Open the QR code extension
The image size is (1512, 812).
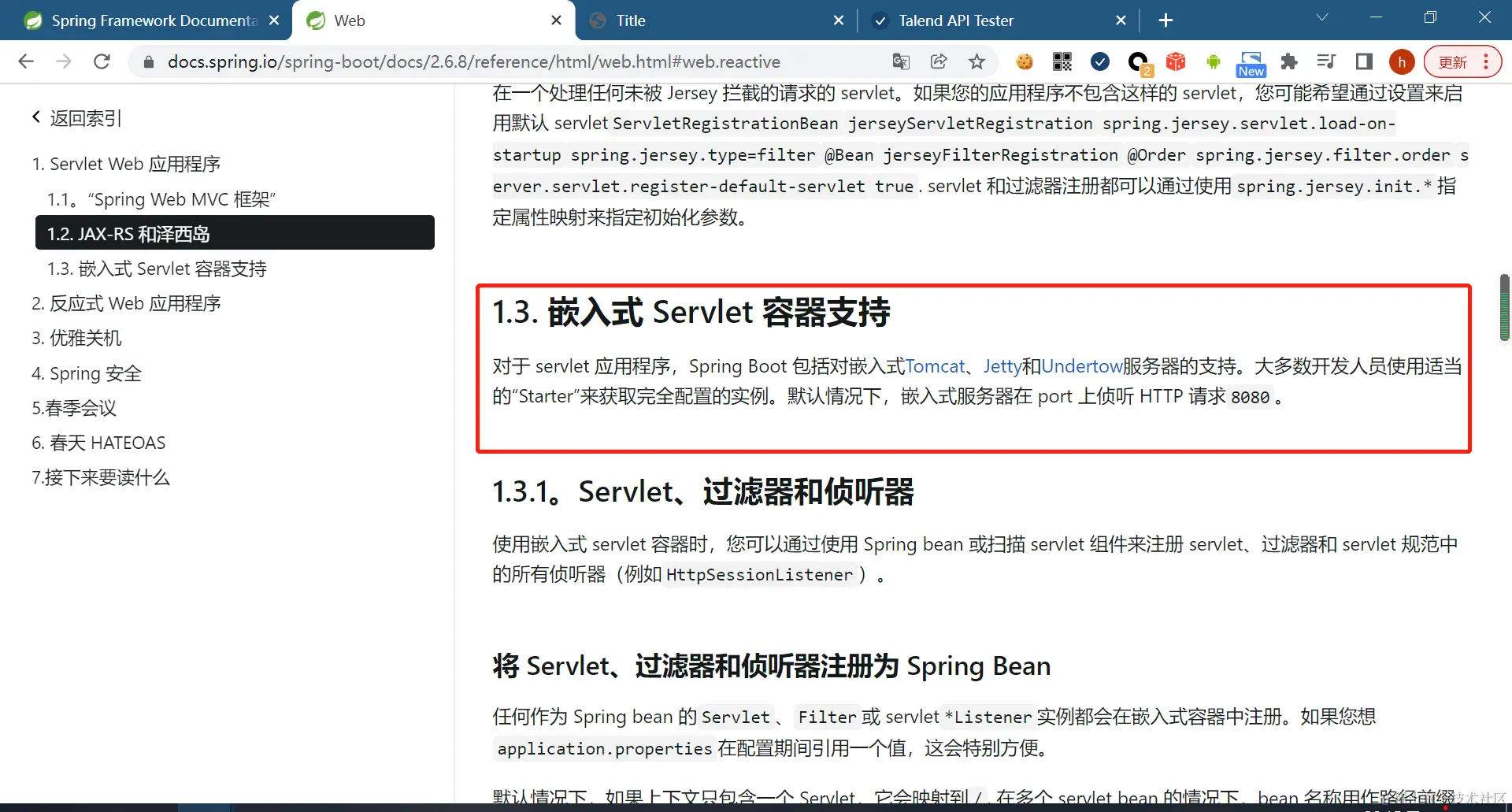click(1062, 61)
